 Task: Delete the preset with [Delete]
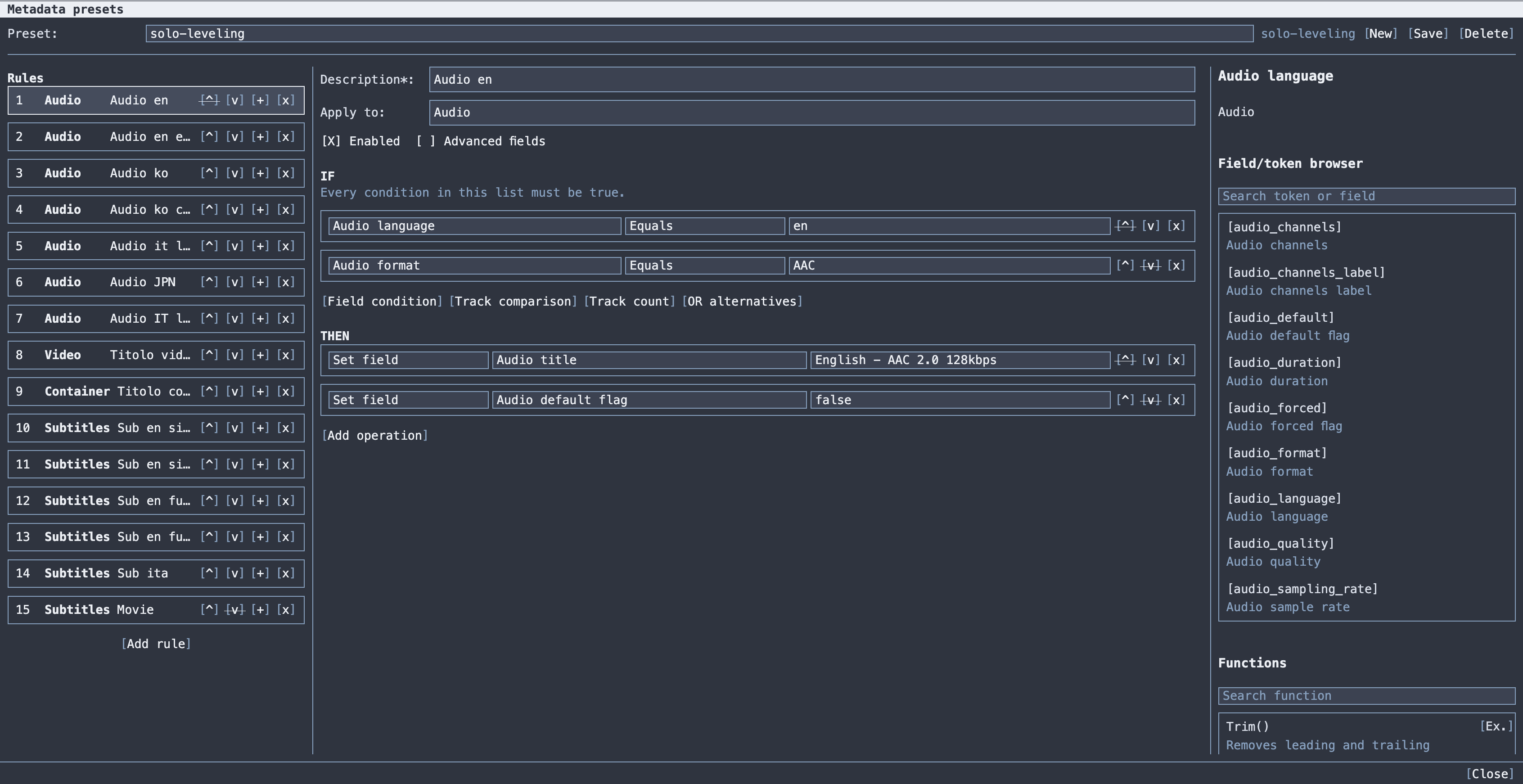click(x=1487, y=34)
